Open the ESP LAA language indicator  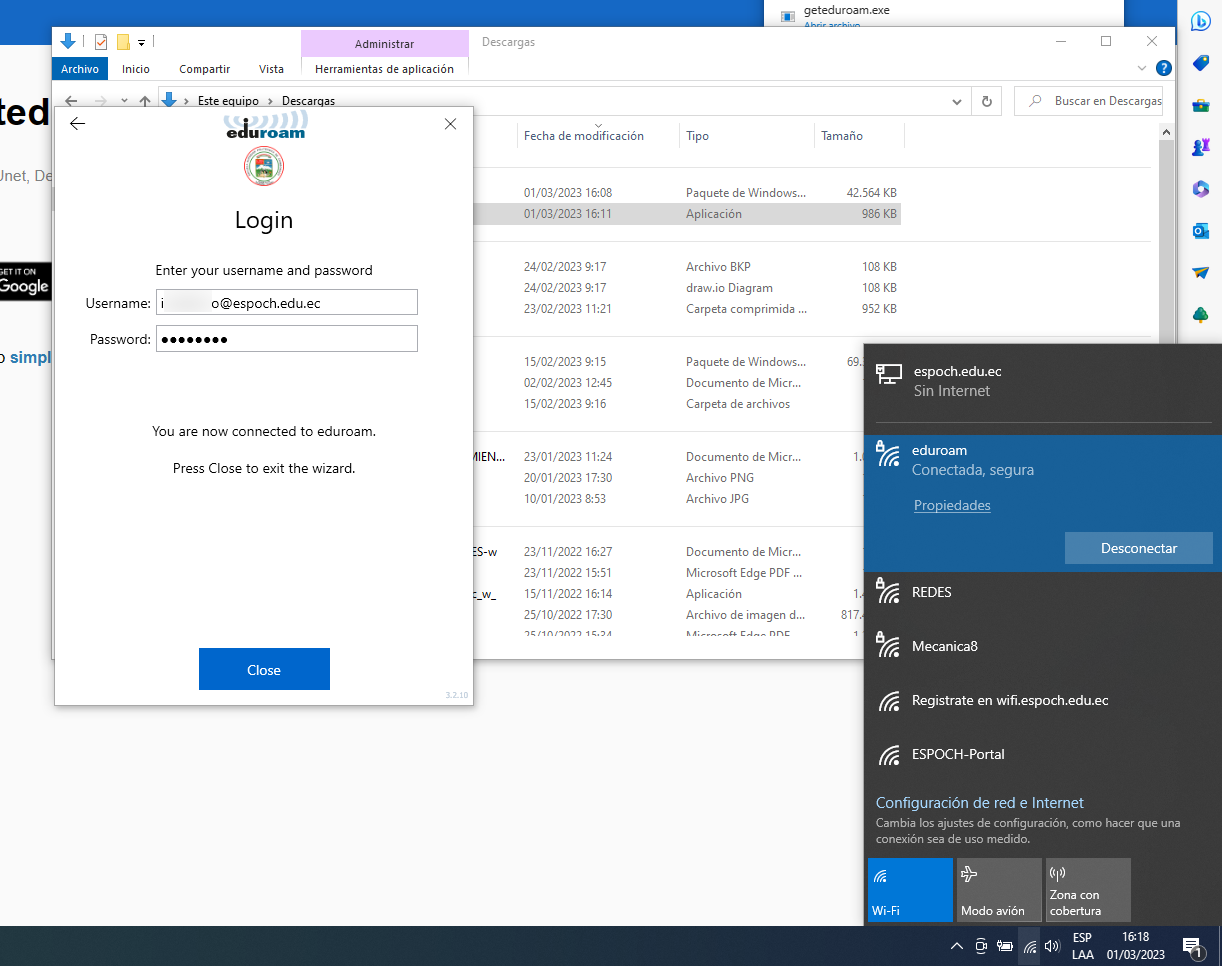point(1082,946)
